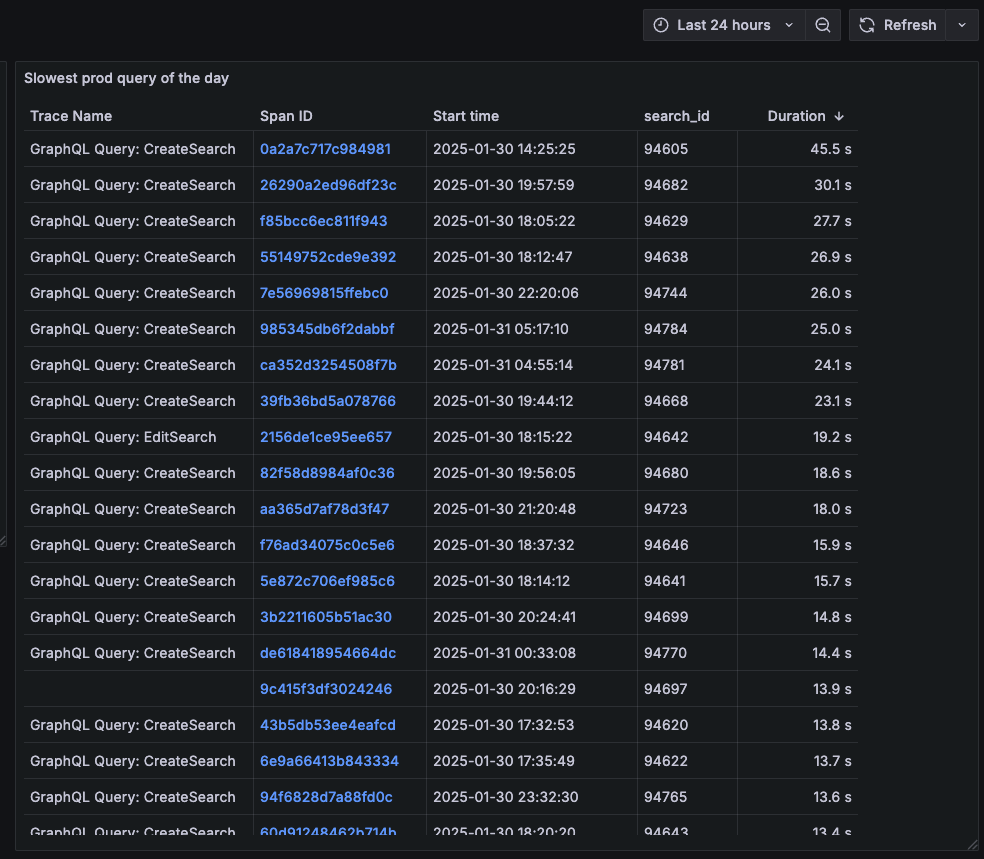The width and height of the screenshot is (984, 859).
Task: Click the Refresh dashboard button
Action: [898, 25]
